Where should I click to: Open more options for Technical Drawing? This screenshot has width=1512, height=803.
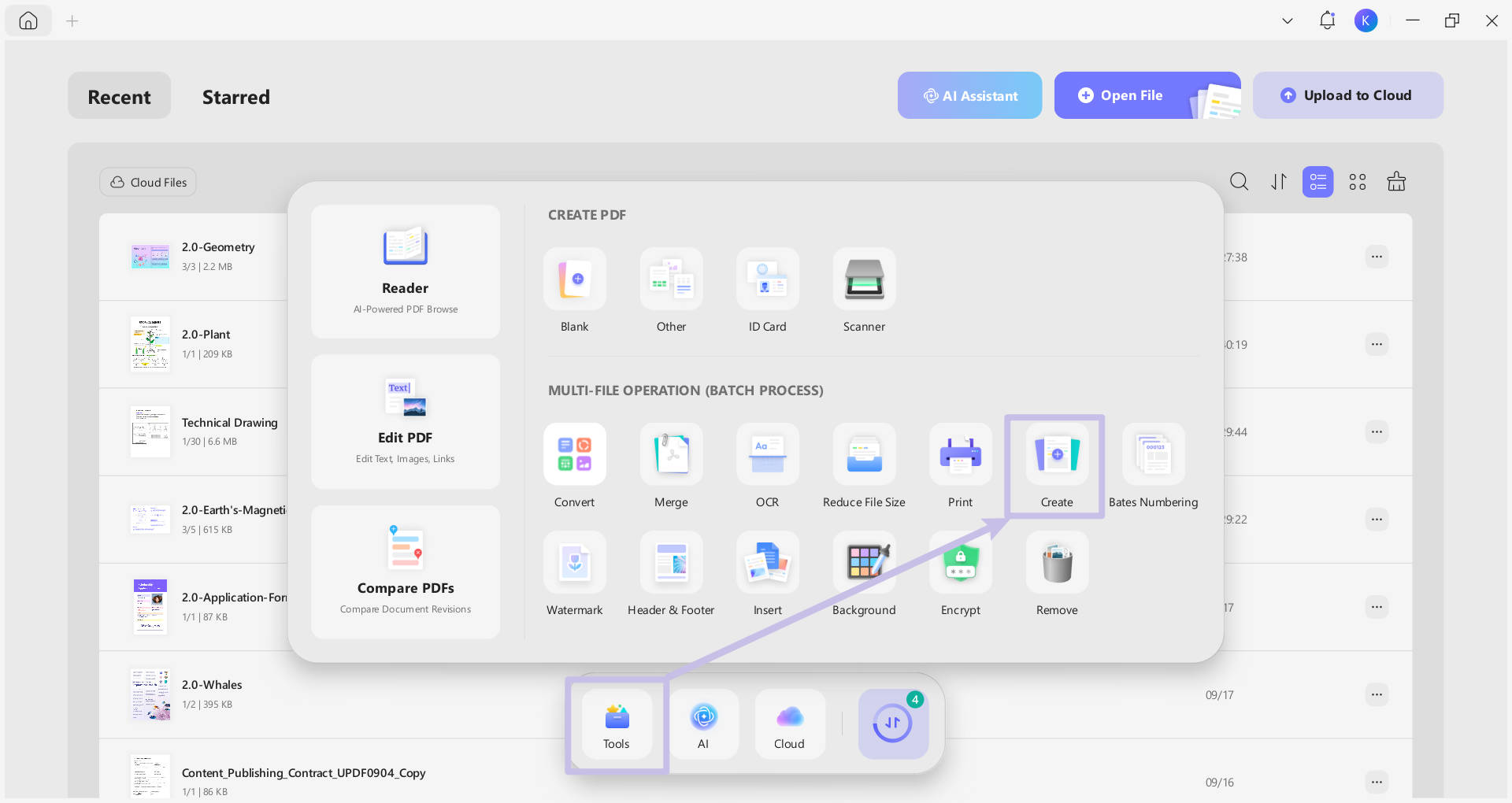(1377, 431)
